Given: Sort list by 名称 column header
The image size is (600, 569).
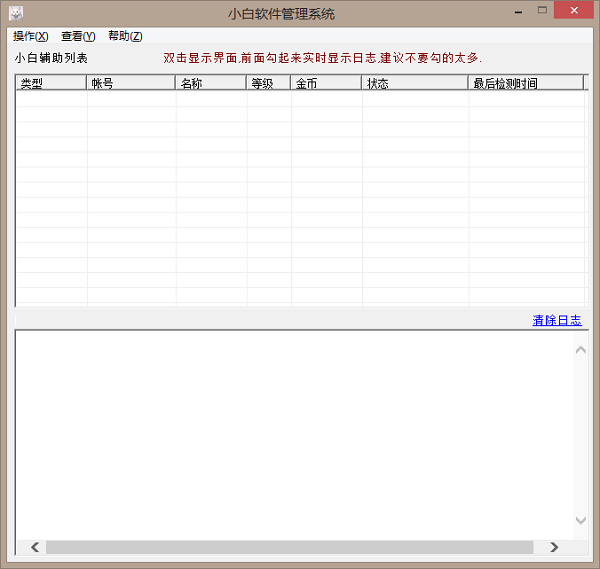Looking at the screenshot, I should (x=211, y=83).
